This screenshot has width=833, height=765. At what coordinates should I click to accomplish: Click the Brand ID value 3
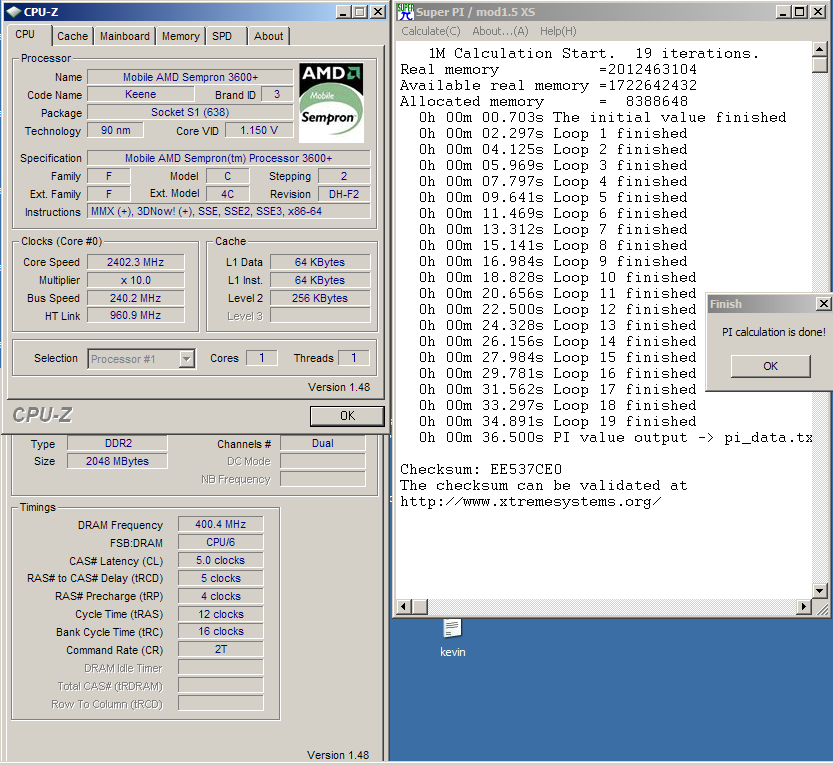pos(277,94)
